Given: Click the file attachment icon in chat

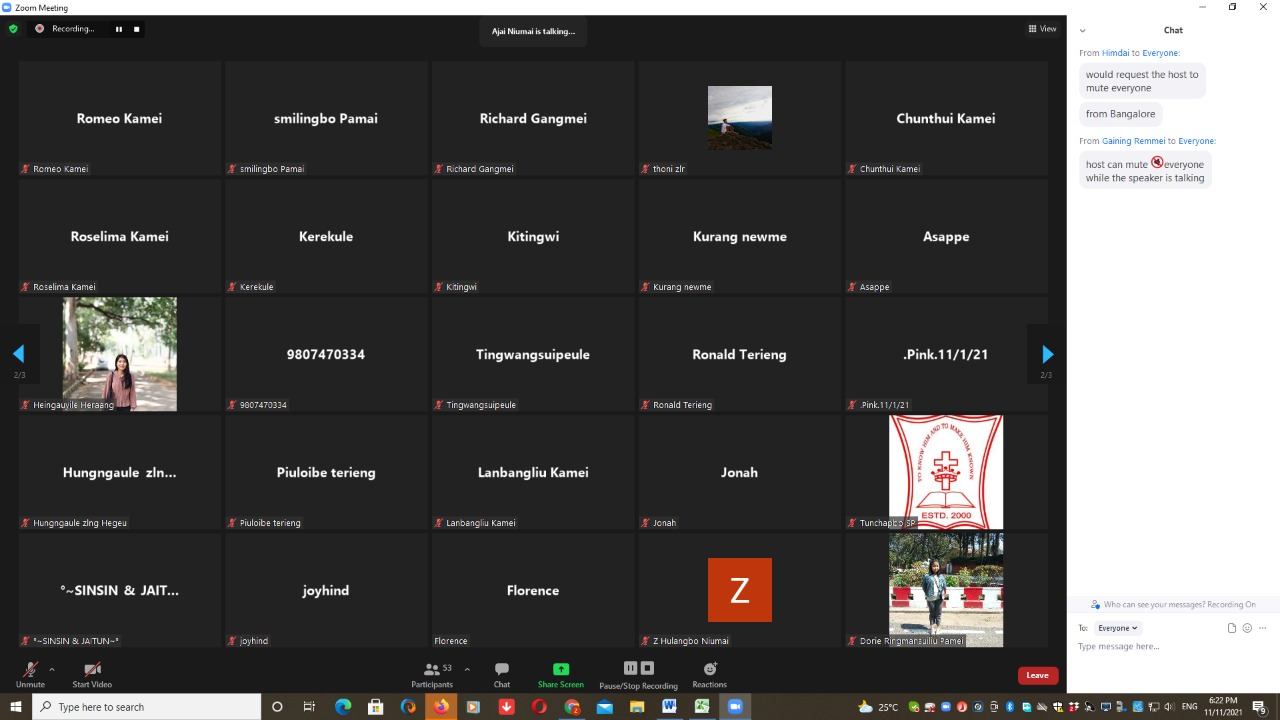Looking at the screenshot, I should click(x=1232, y=628).
